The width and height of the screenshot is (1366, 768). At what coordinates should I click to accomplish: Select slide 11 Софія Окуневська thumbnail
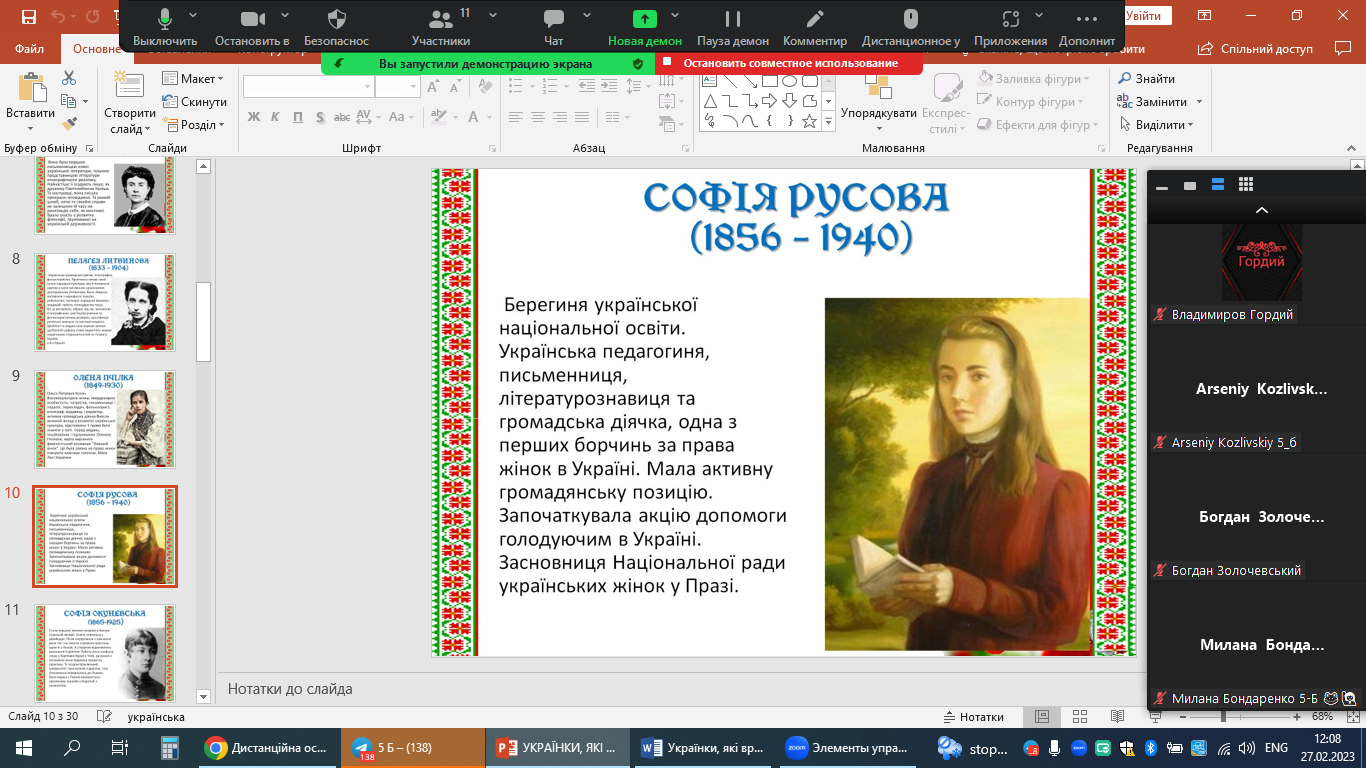pyautogui.click(x=105, y=653)
